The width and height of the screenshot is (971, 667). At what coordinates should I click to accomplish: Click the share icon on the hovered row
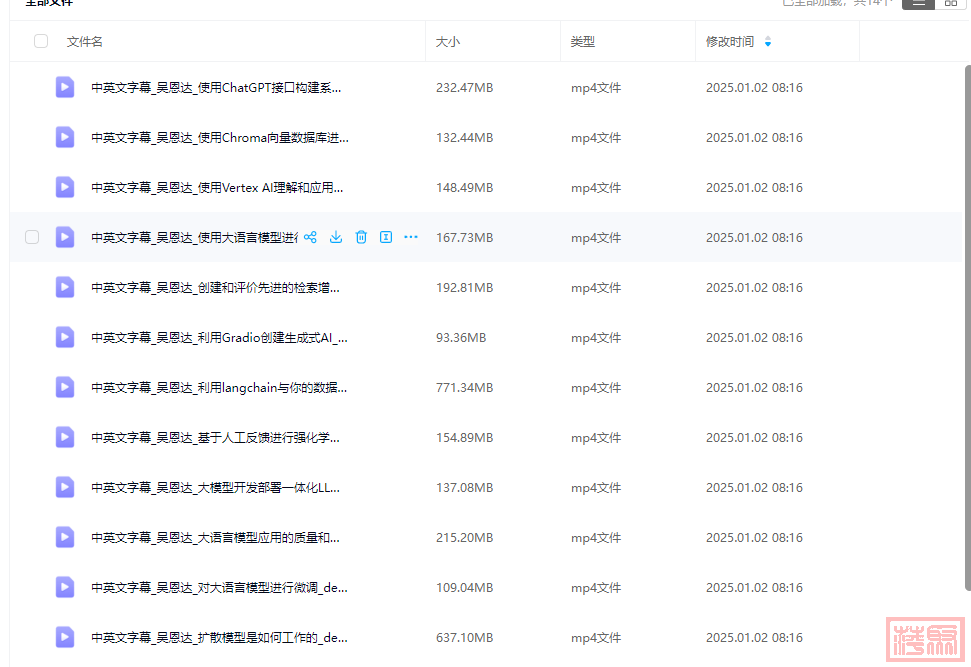(x=310, y=237)
